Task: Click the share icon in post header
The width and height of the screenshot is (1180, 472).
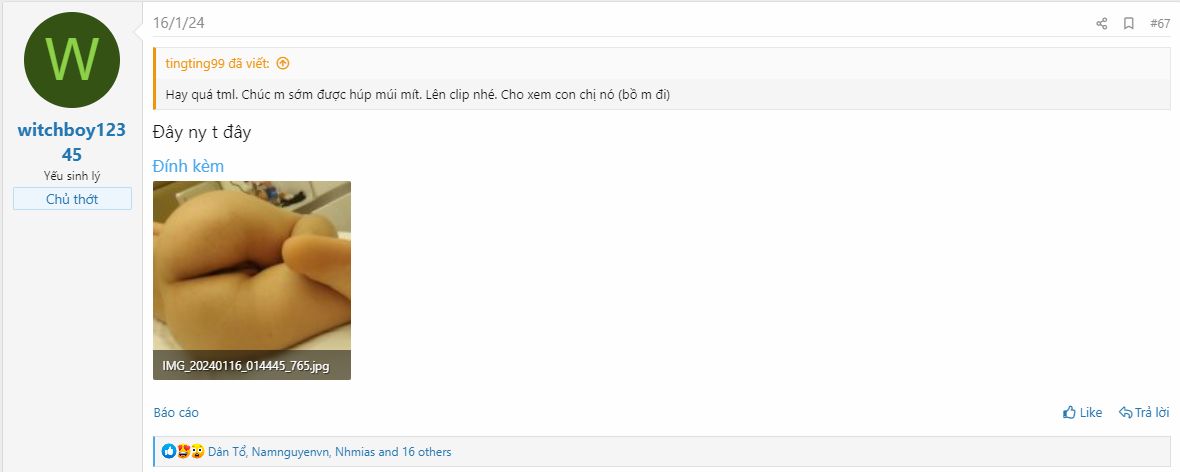Action: 1101,24
